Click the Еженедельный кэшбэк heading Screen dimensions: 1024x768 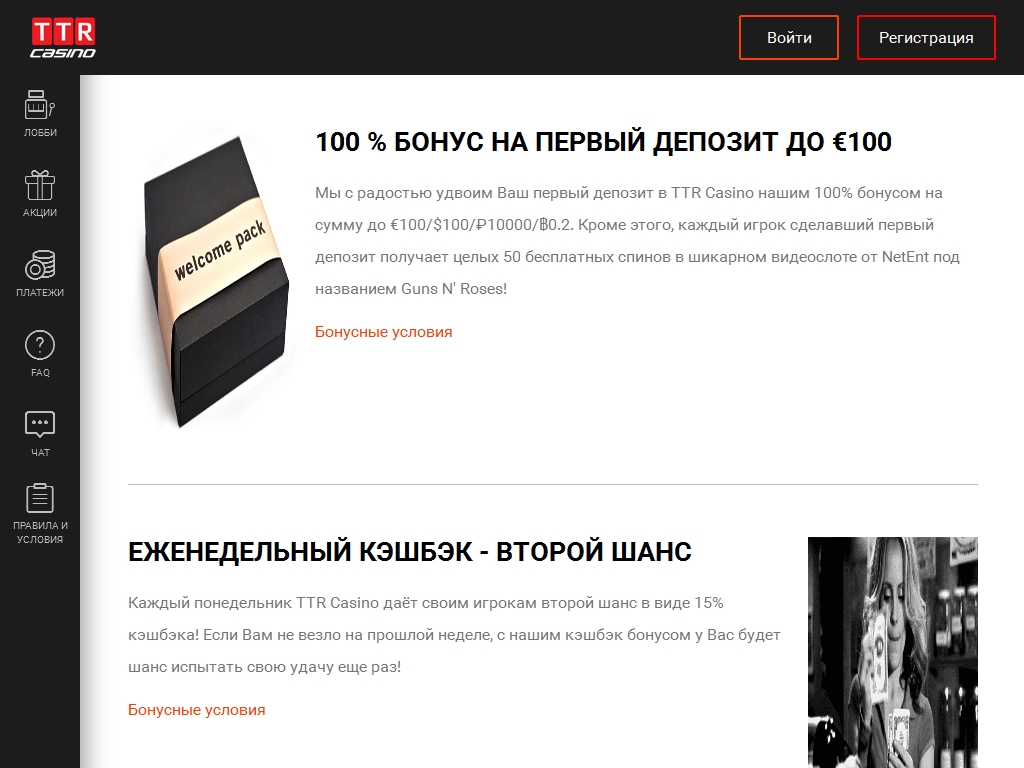point(409,552)
